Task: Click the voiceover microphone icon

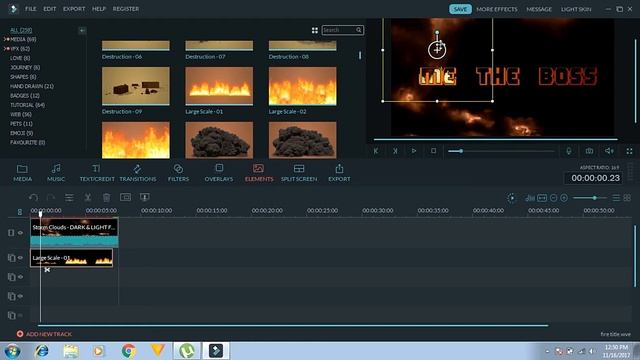Action: 569,151
